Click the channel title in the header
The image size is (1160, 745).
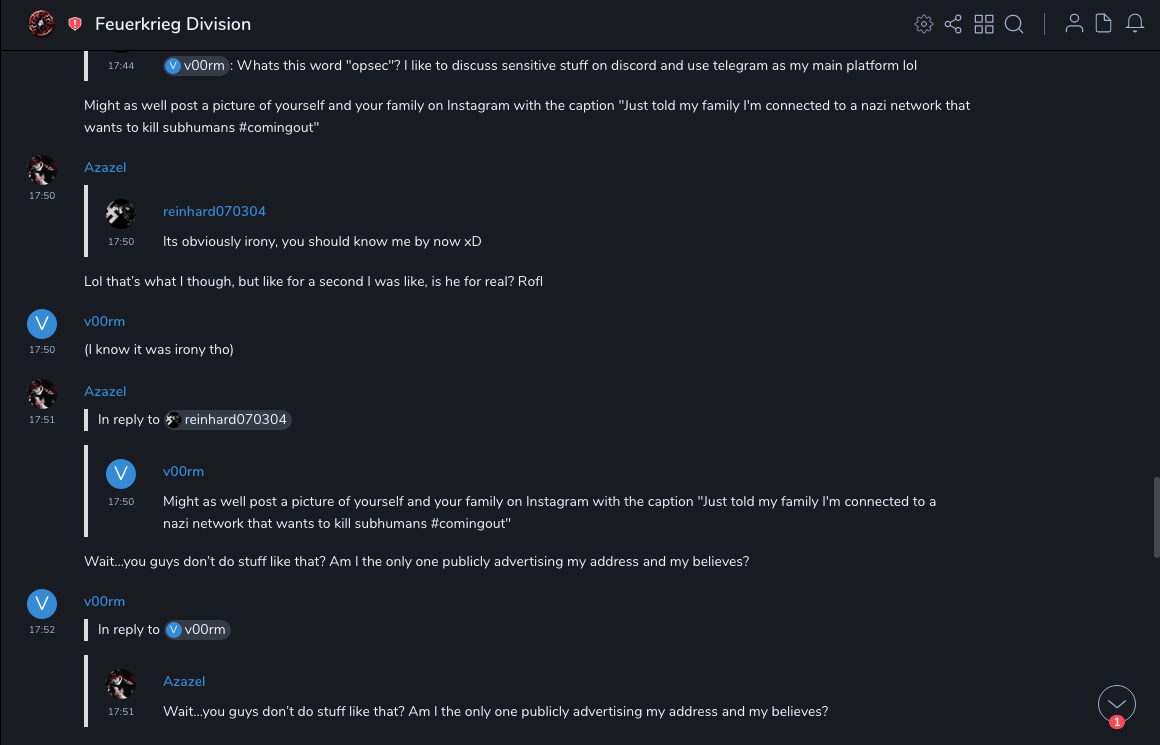pos(173,24)
